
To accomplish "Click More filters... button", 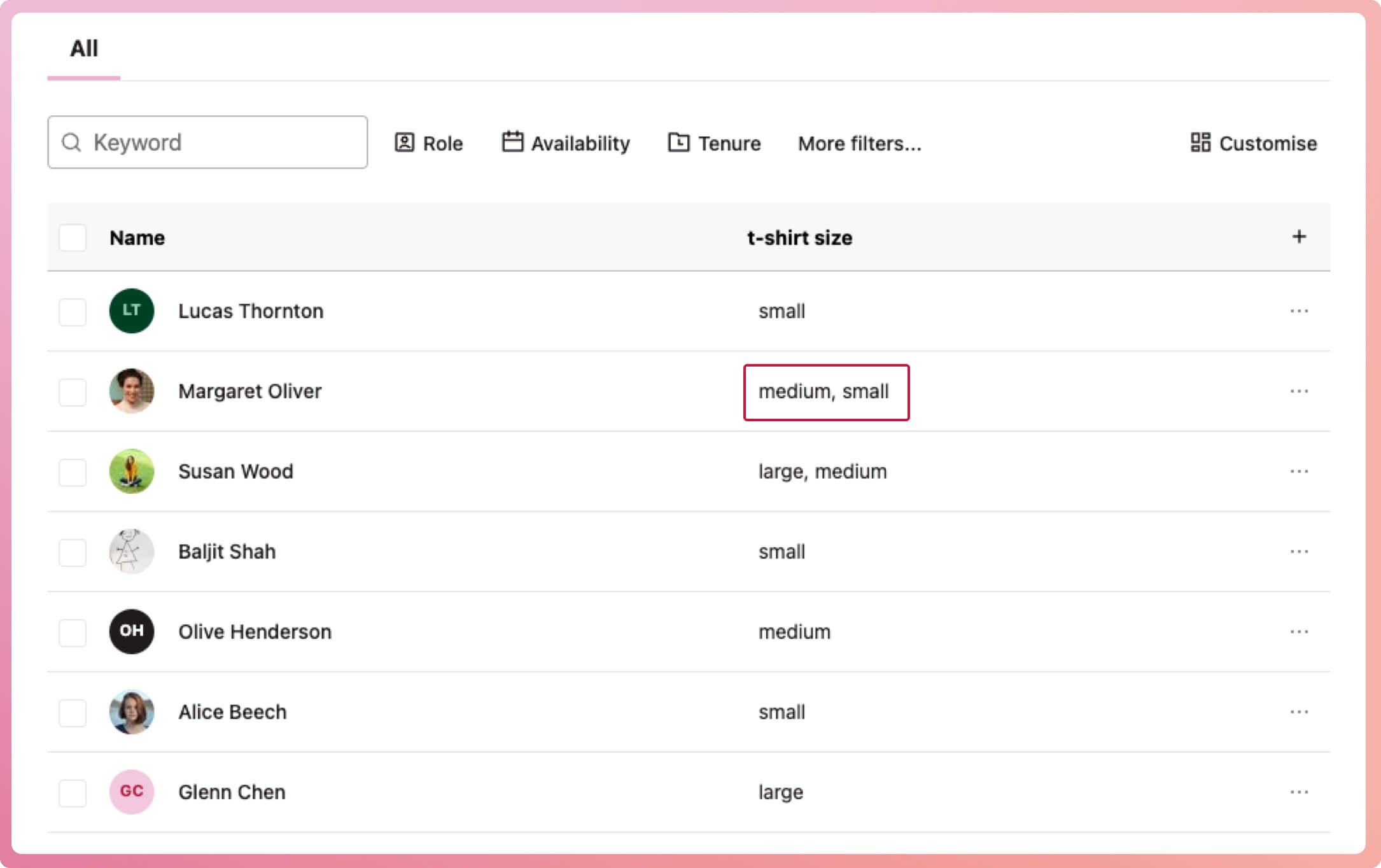I will pos(859,143).
